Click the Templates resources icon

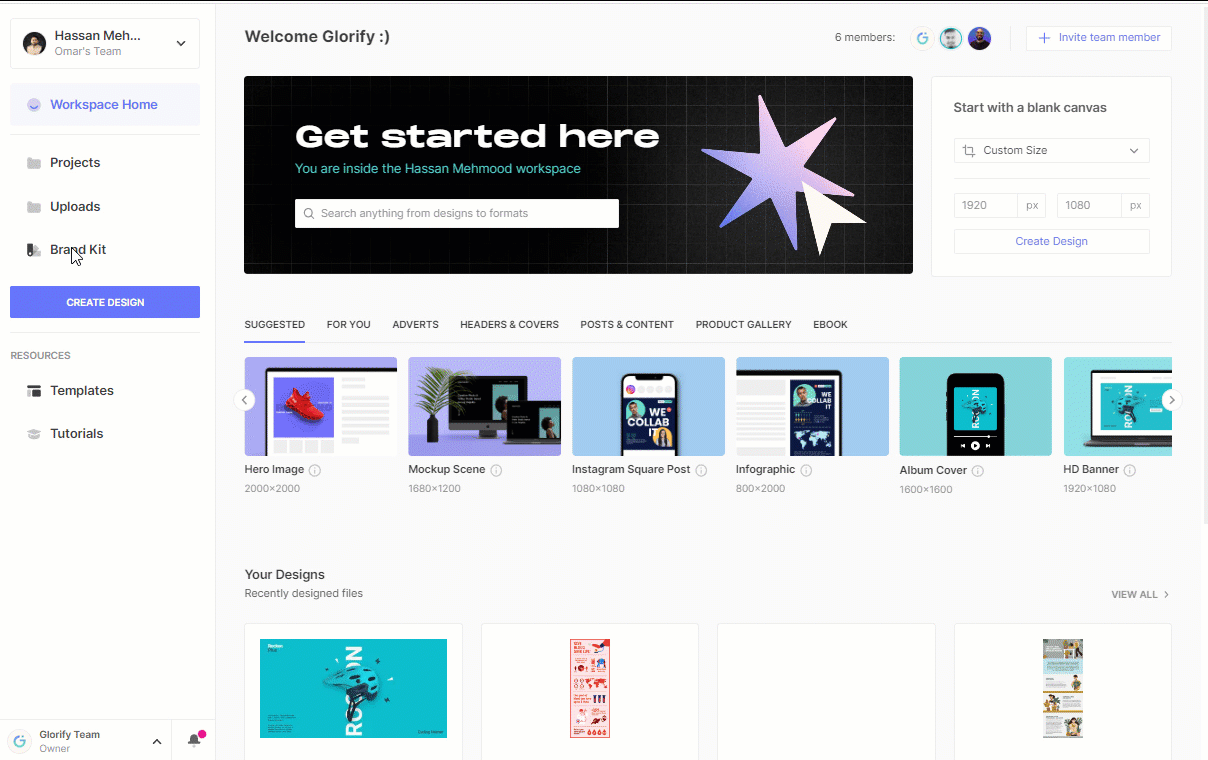34,390
